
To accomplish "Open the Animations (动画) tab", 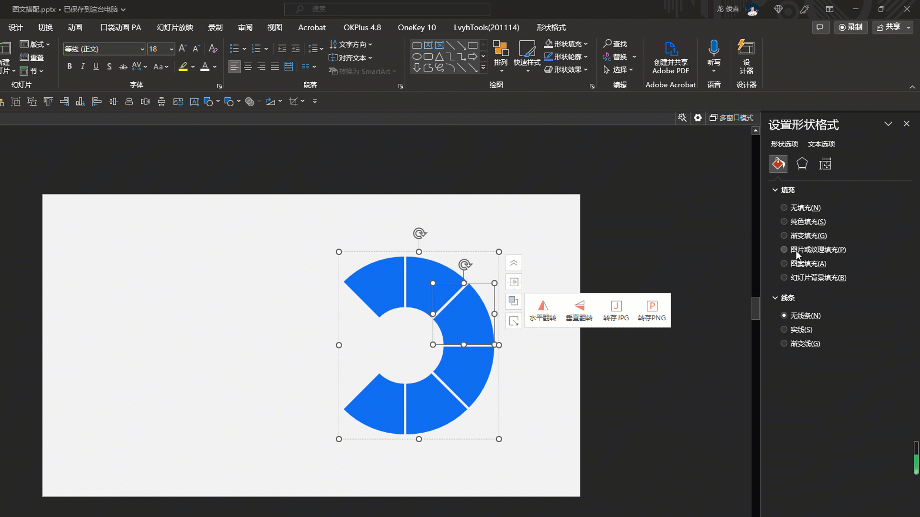I will pos(75,28).
